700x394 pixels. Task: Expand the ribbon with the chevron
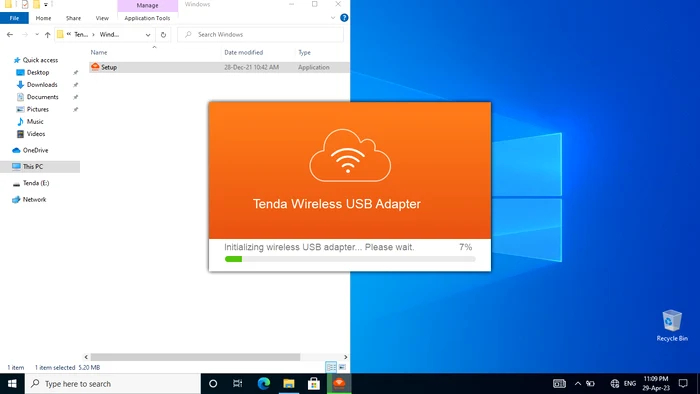pos(333,18)
